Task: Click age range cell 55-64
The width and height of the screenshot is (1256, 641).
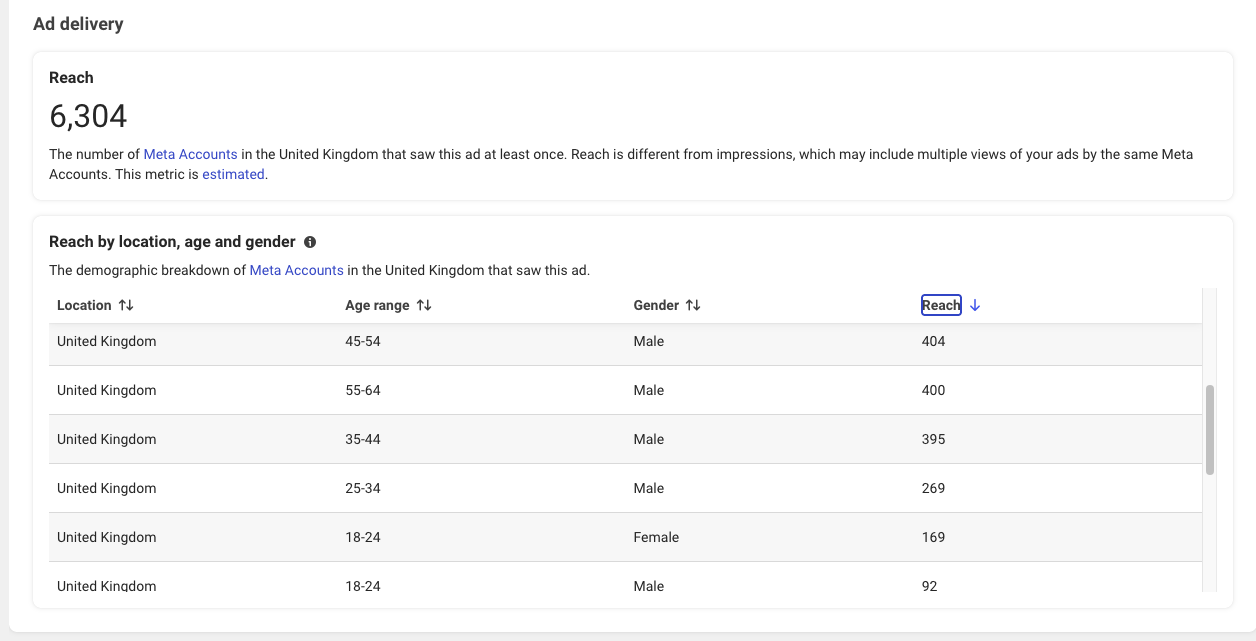Action: (x=363, y=390)
